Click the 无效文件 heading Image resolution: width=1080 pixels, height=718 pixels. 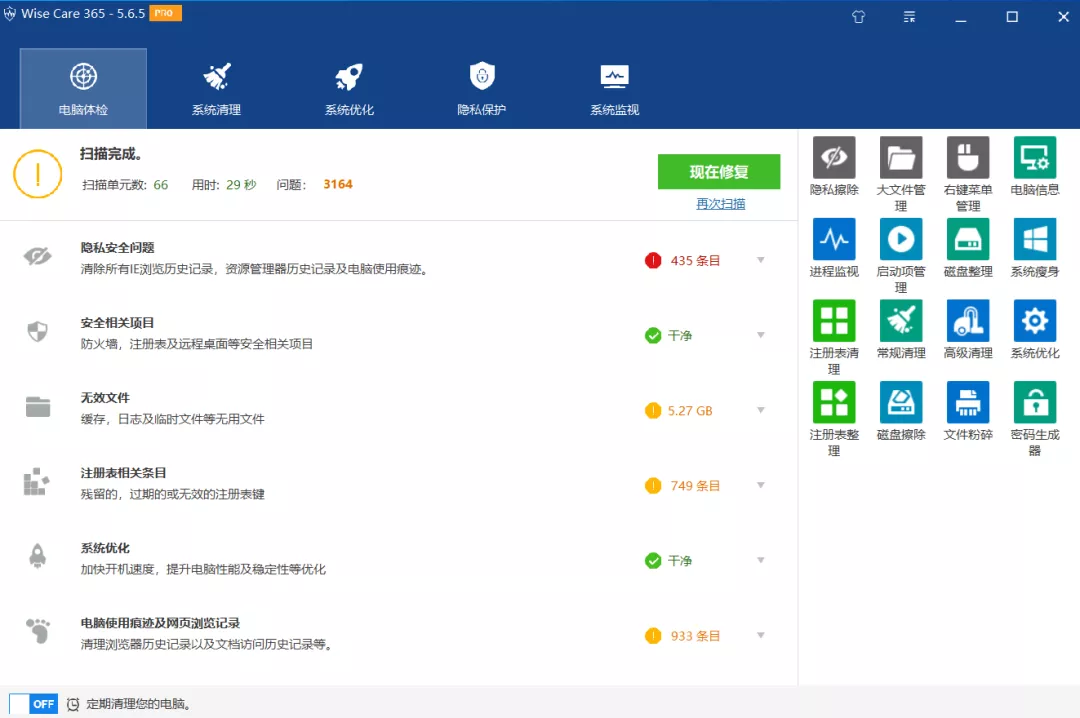[105, 398]
